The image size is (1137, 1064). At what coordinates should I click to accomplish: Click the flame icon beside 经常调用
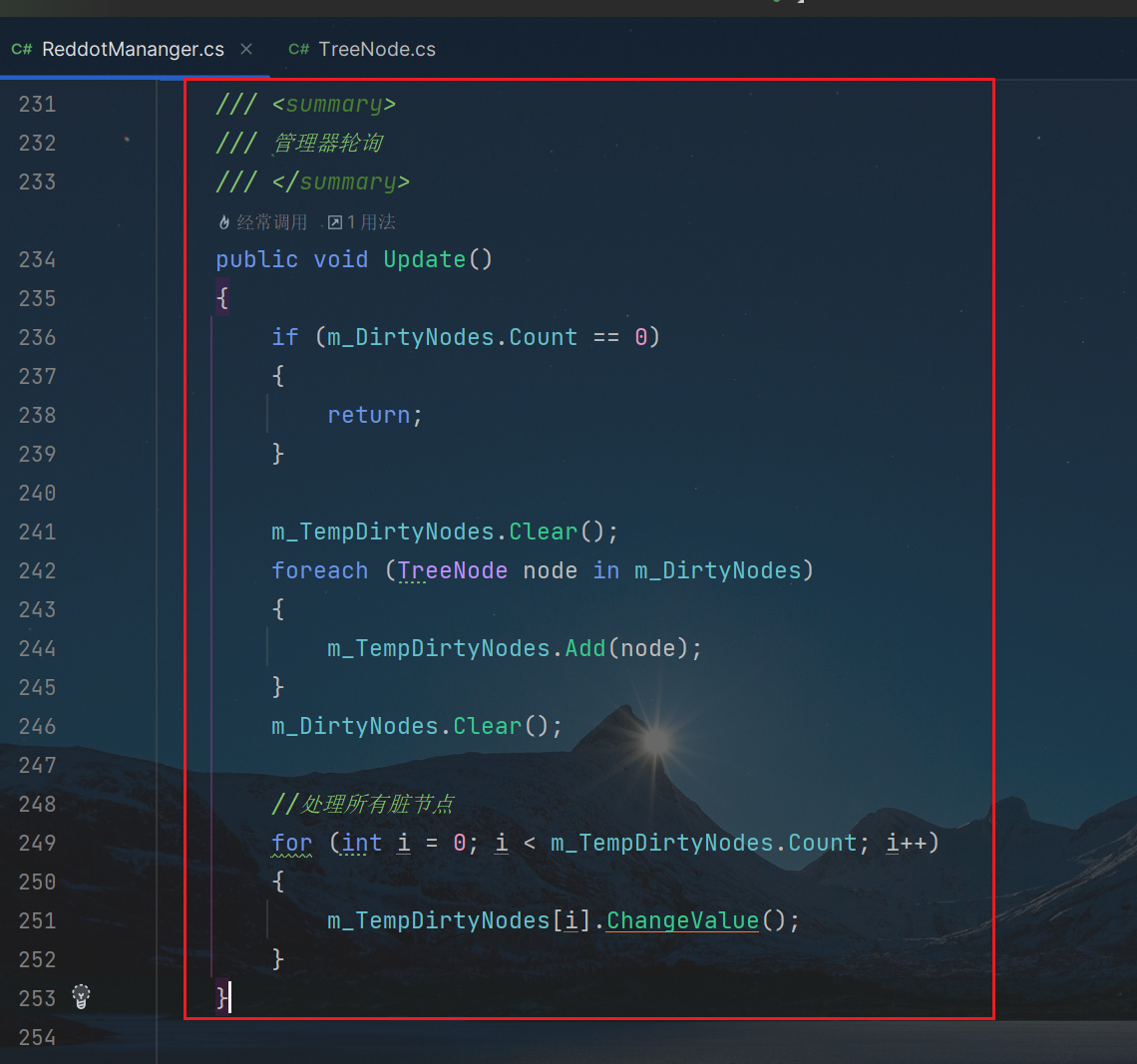[x=224, y=222]
